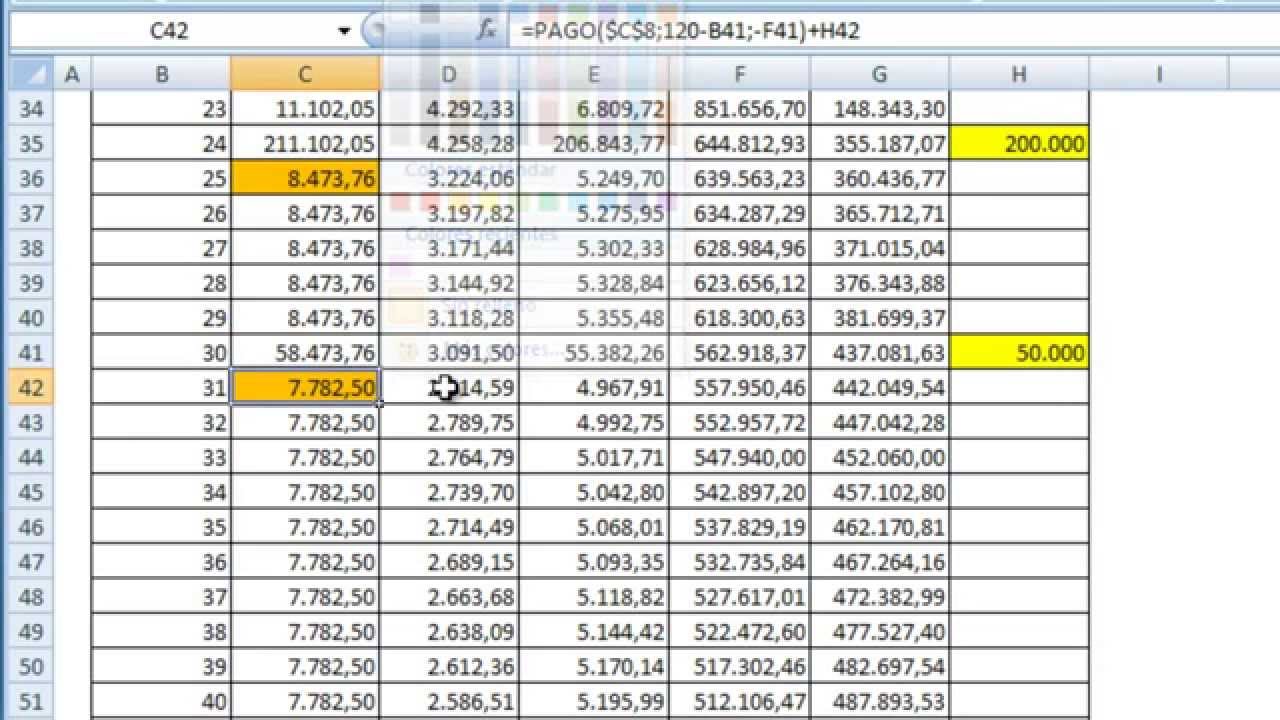The width and height of the screenshot is (1280, 720).
Task: Click the Name Box showing C42
Action: pyautogui.click(x=170, y=31)
